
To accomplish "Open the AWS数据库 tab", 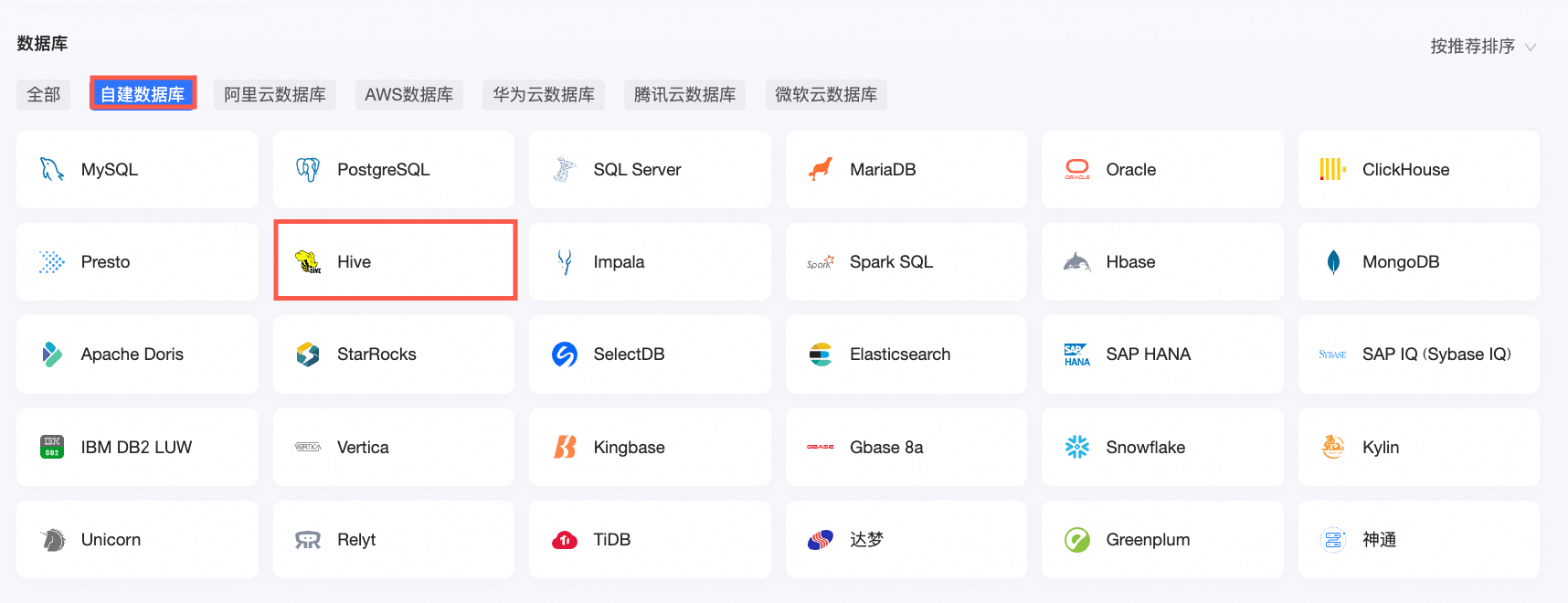I will (408, 95).
